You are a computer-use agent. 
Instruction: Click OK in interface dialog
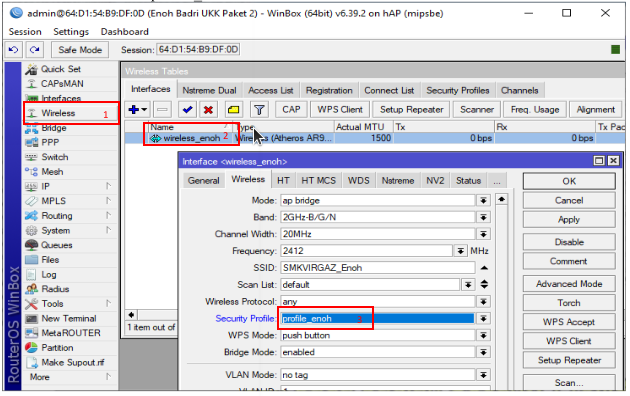coord(569,181)
